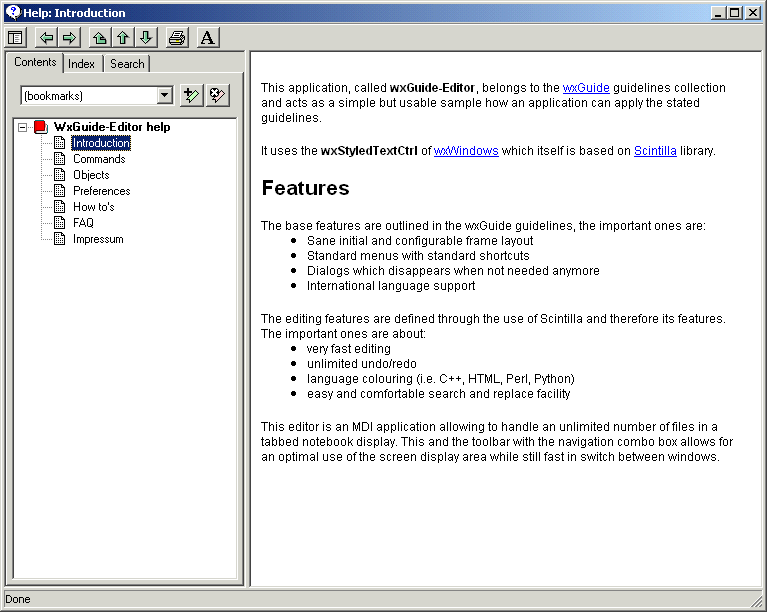The height and width of the screenshot is (612, 767).
Task: Switch to the Search tab
Action: point(127,64)
